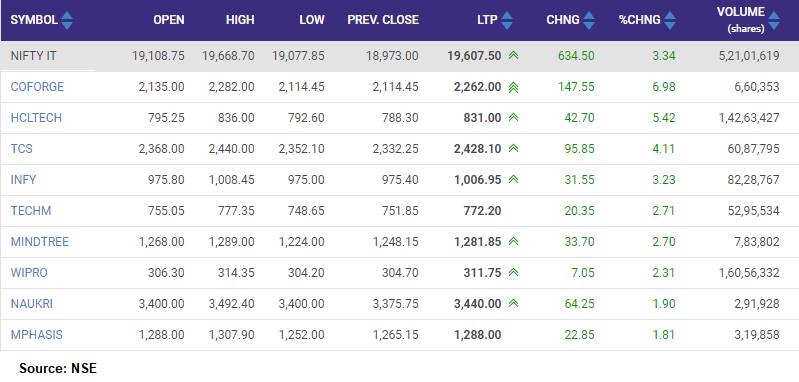Open the TCS symbol link
The height and width of the screenshot is (382, 799).
click(x=21, y=149)
